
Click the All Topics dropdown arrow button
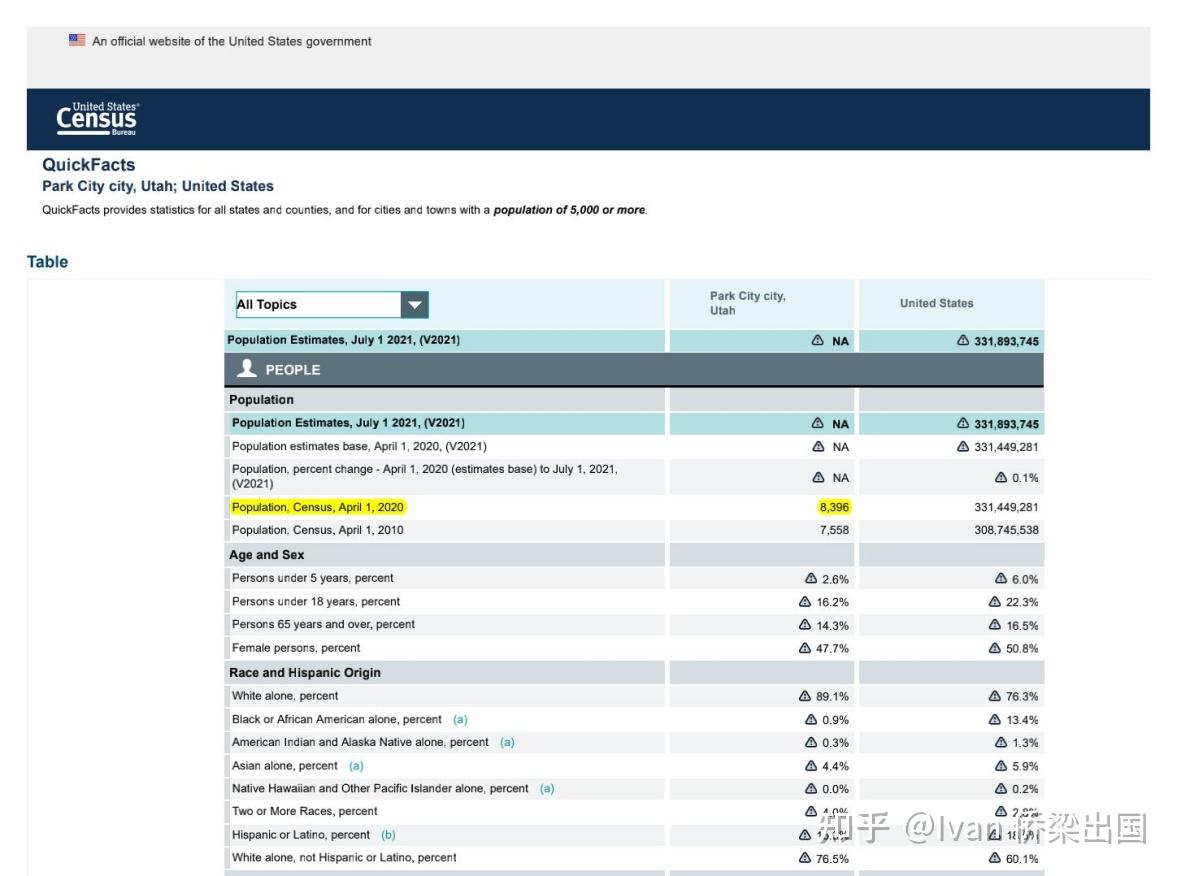click(x=414, y=305)
